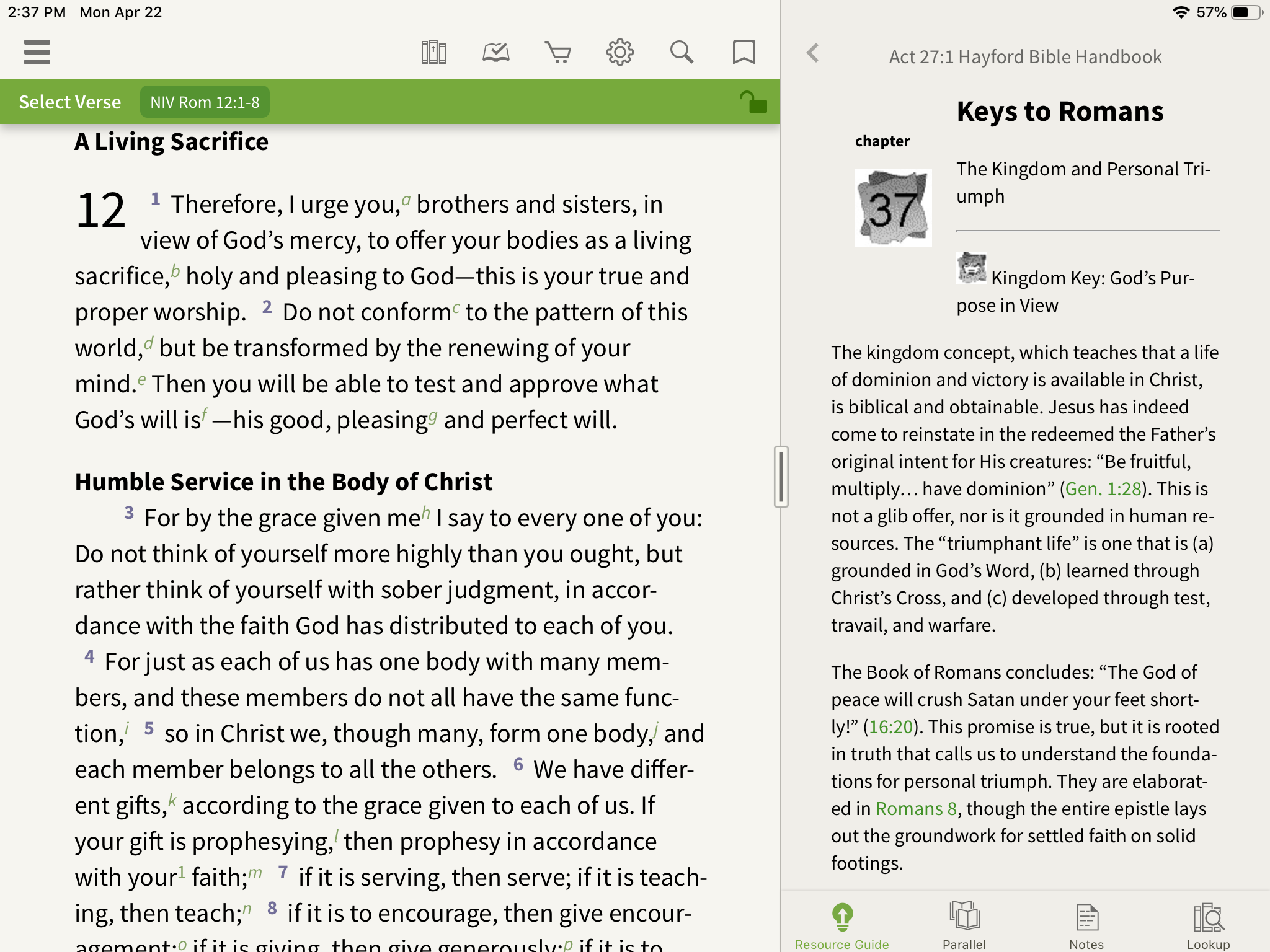Open the reading plan icon
Viewport: 1270px width, 952px height.
[x=496, y=53]
